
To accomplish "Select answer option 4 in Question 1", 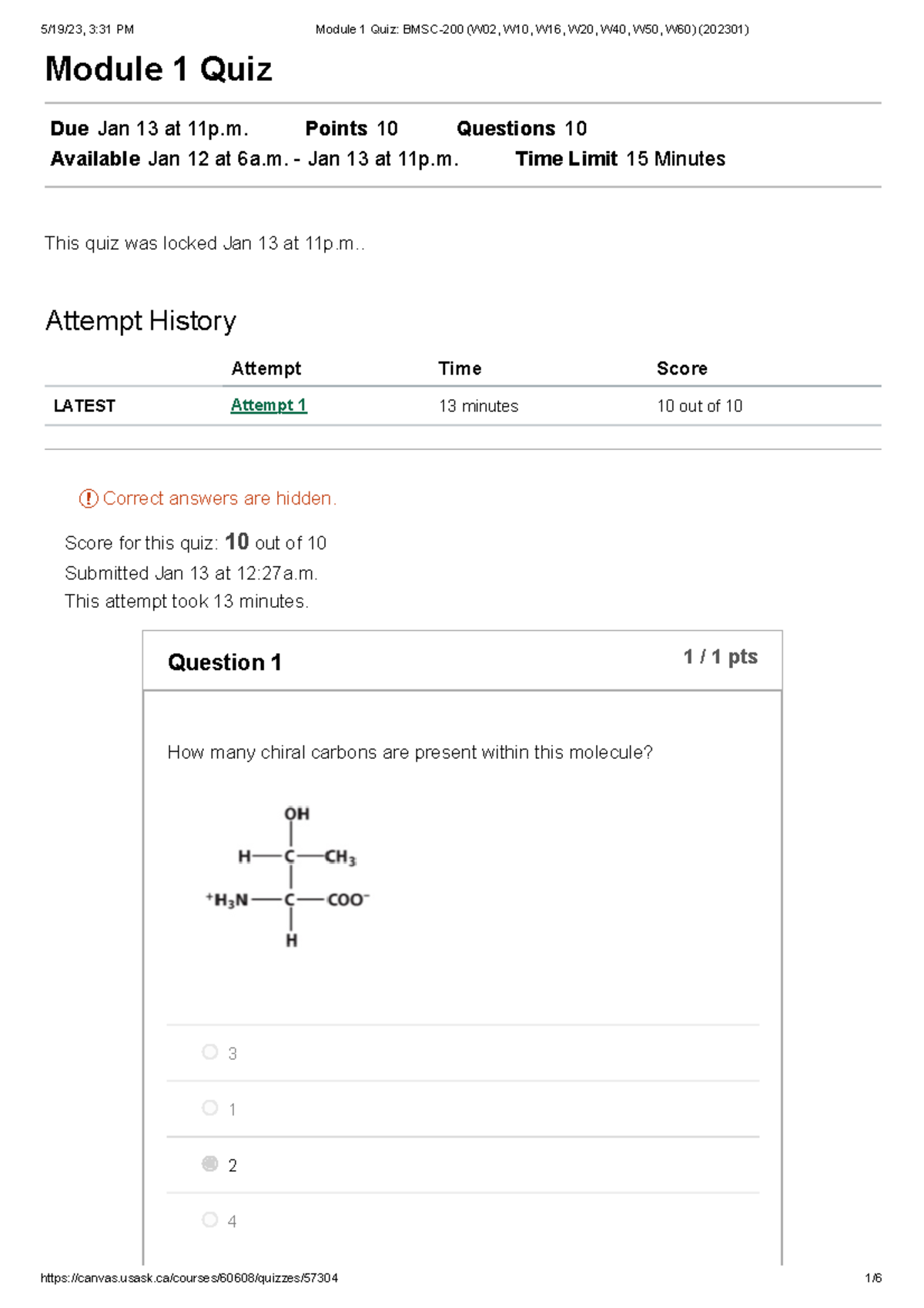I will coord(209,1220).
